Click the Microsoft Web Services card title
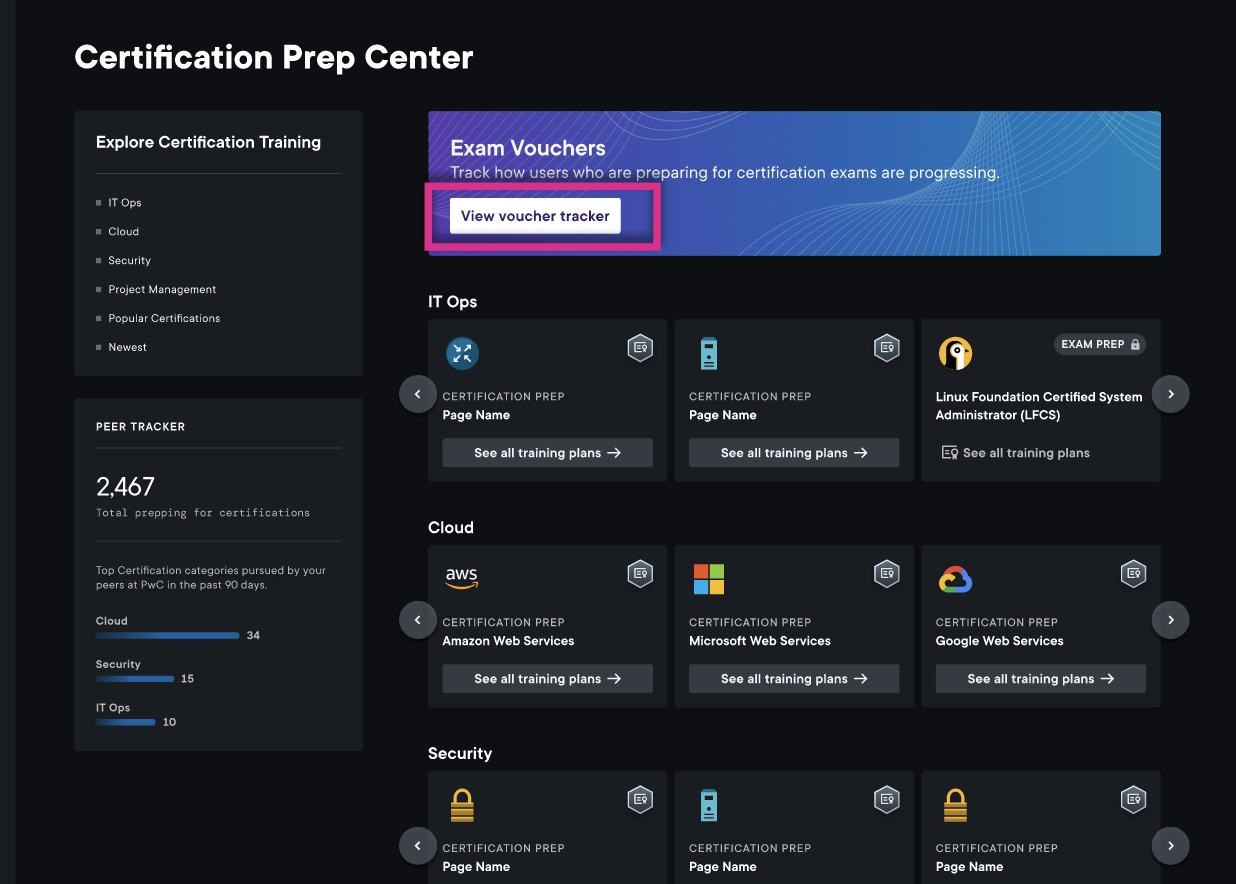 tap(760, 641)
